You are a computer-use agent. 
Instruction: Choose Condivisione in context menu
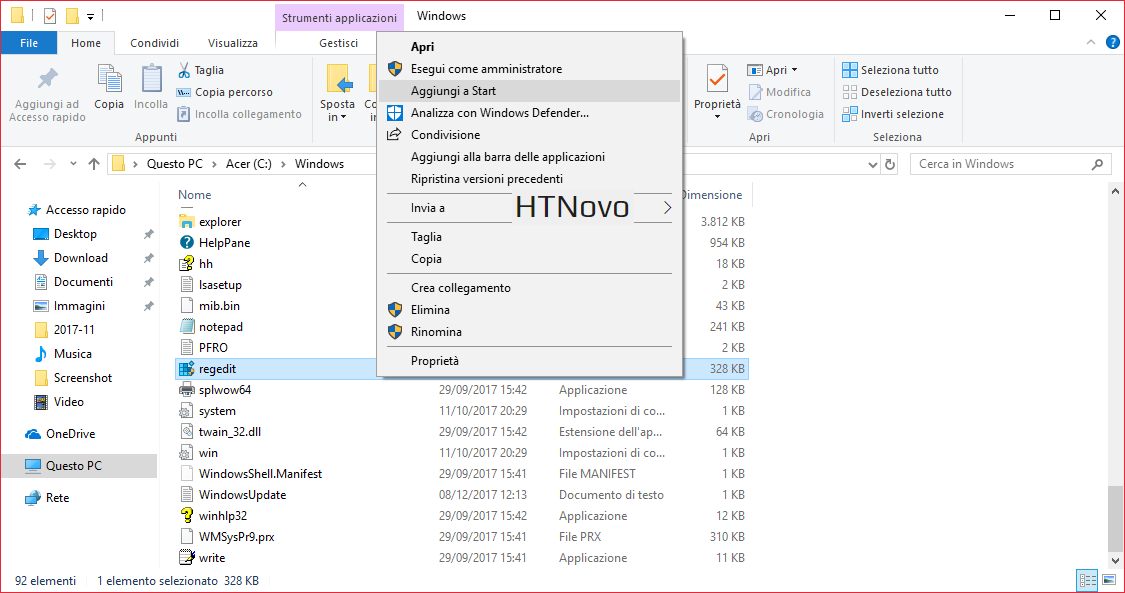tap(529, 135)
